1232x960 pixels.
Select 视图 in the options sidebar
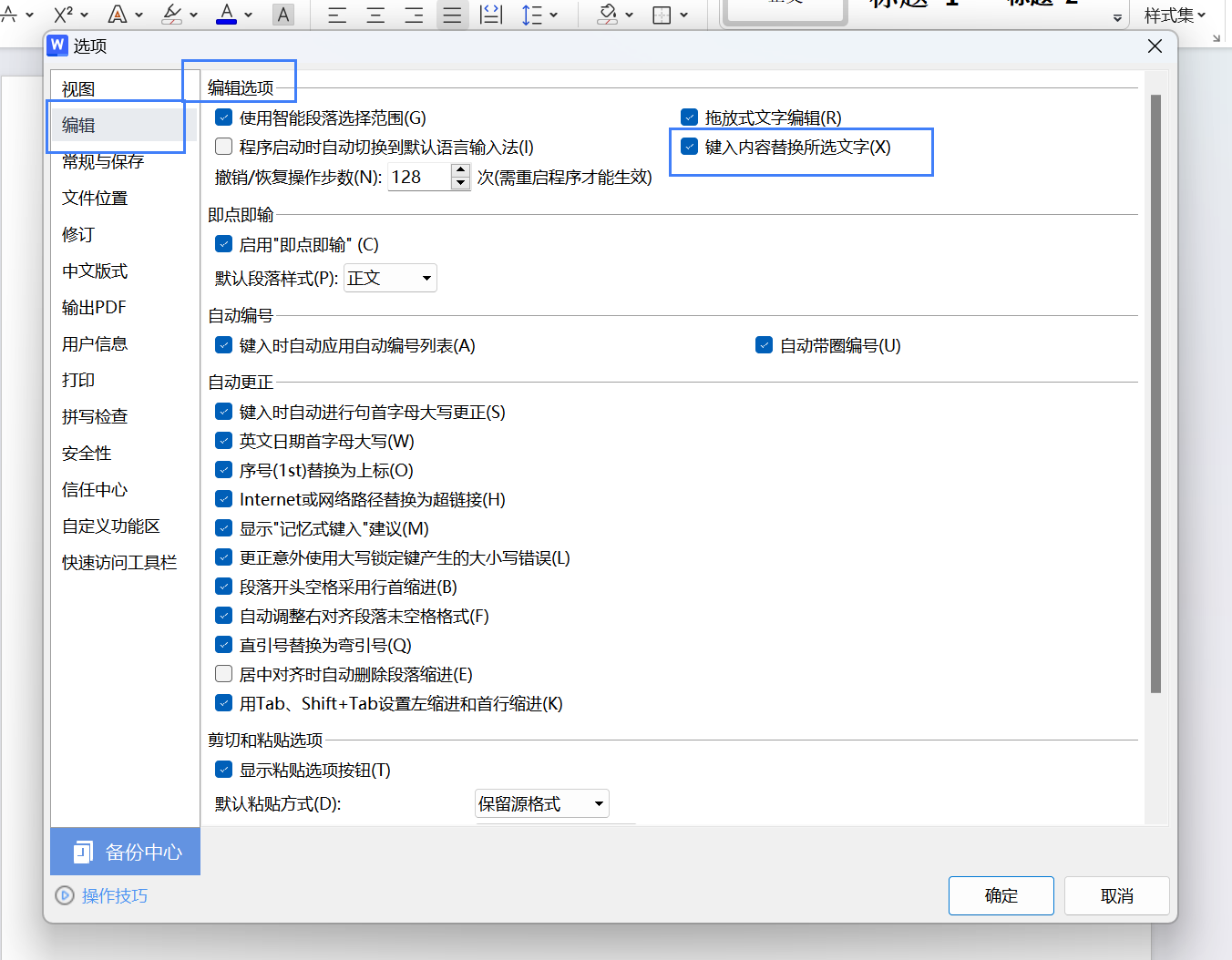tap(78, 89)
